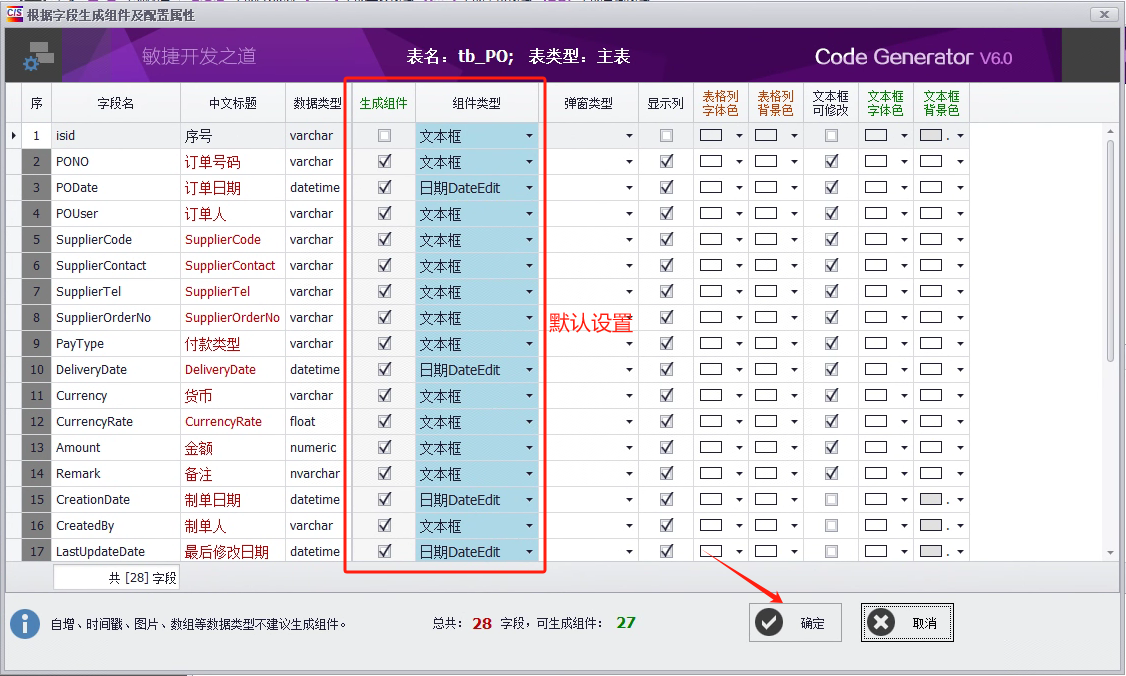The width and height of the screenshot is (1126, 676).
Task: Toggle 显示列 checkbox for SupplierCode row
Action: pos(666,239)
